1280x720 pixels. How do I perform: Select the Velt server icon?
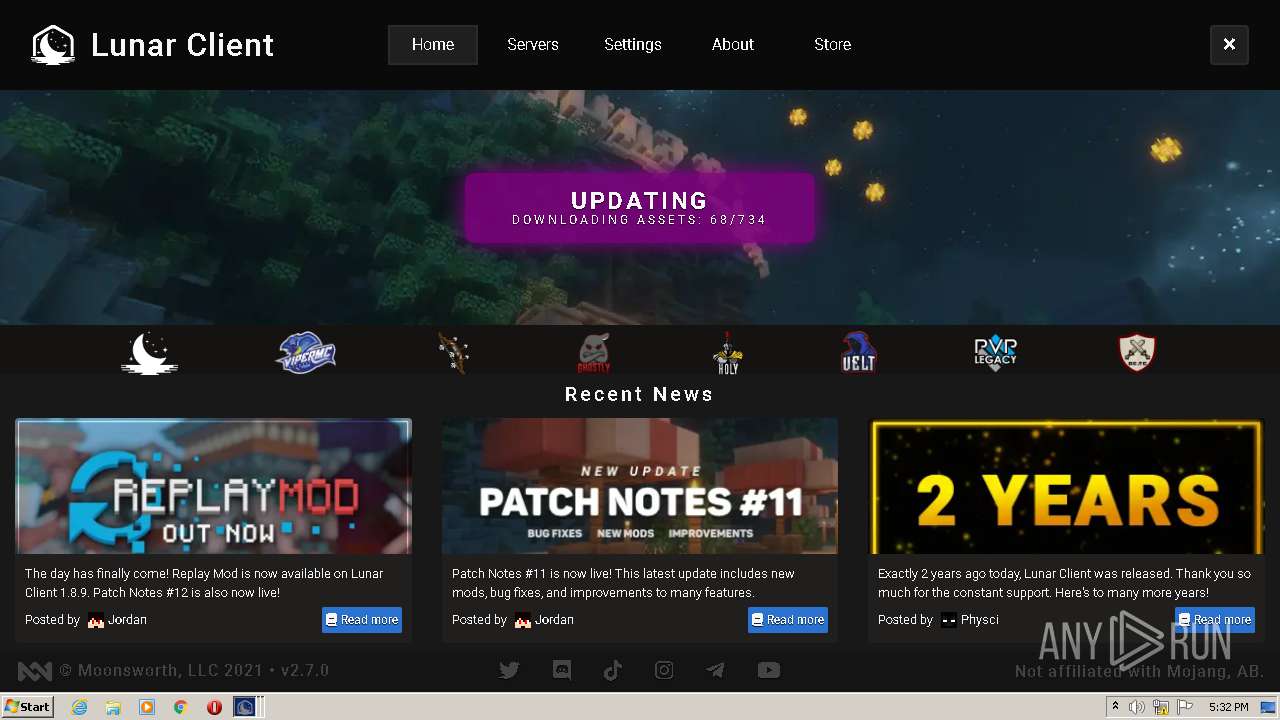pyautogui.click(x=859, y=352)
